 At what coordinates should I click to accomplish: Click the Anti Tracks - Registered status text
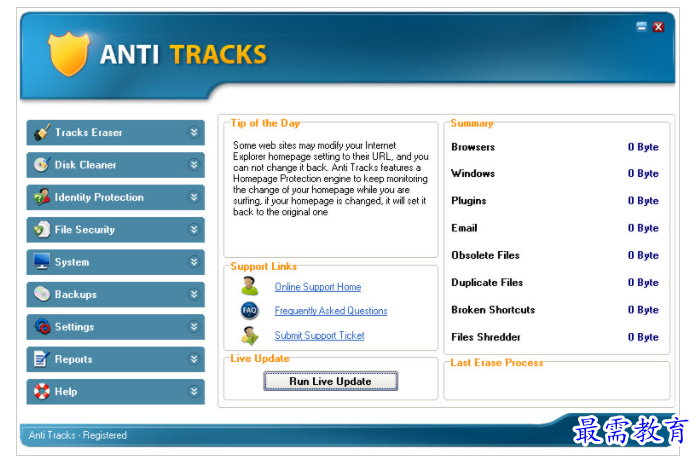click(78, 435)
